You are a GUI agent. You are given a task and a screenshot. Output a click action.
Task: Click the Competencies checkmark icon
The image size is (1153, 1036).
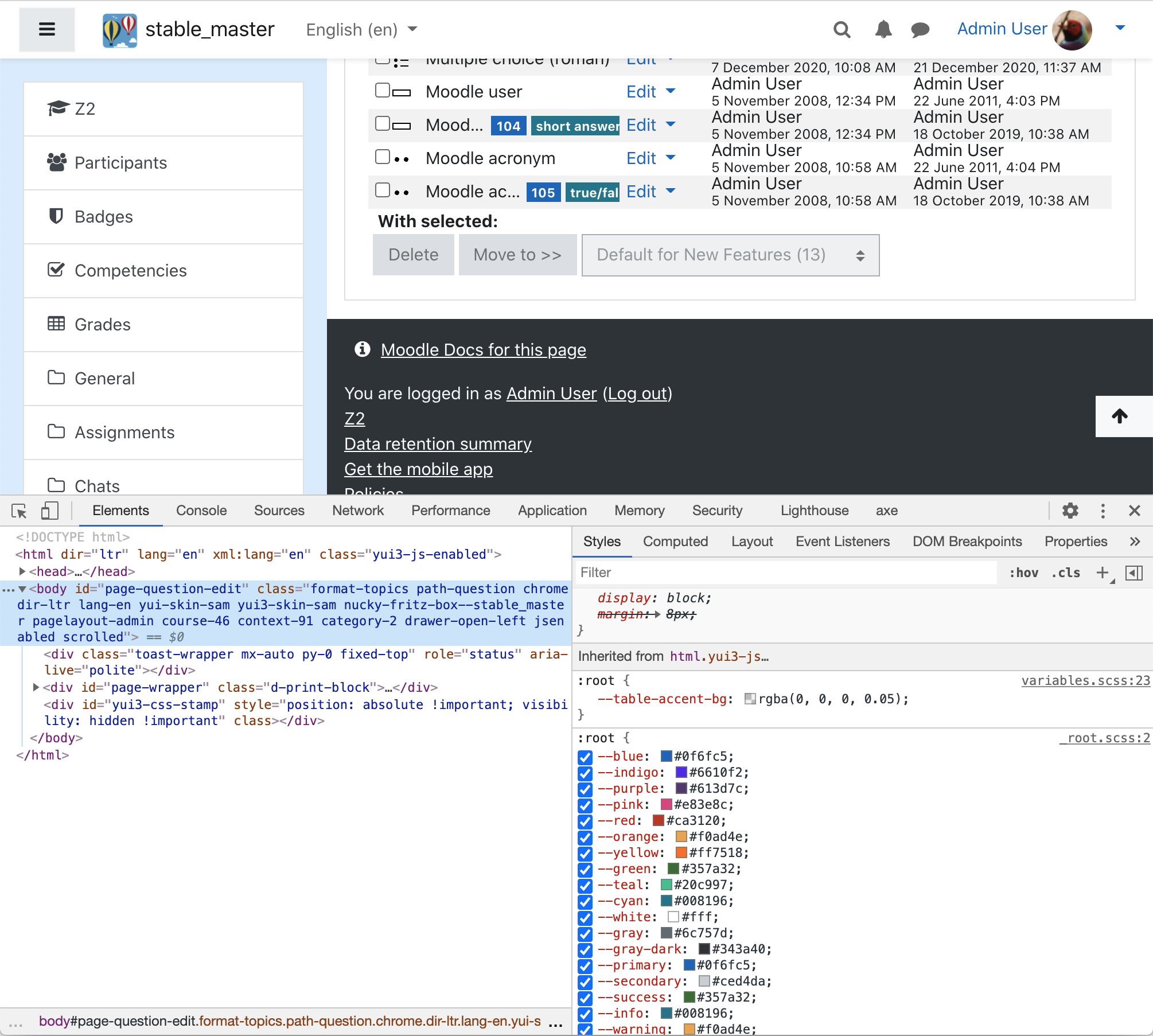pos(56,270)
